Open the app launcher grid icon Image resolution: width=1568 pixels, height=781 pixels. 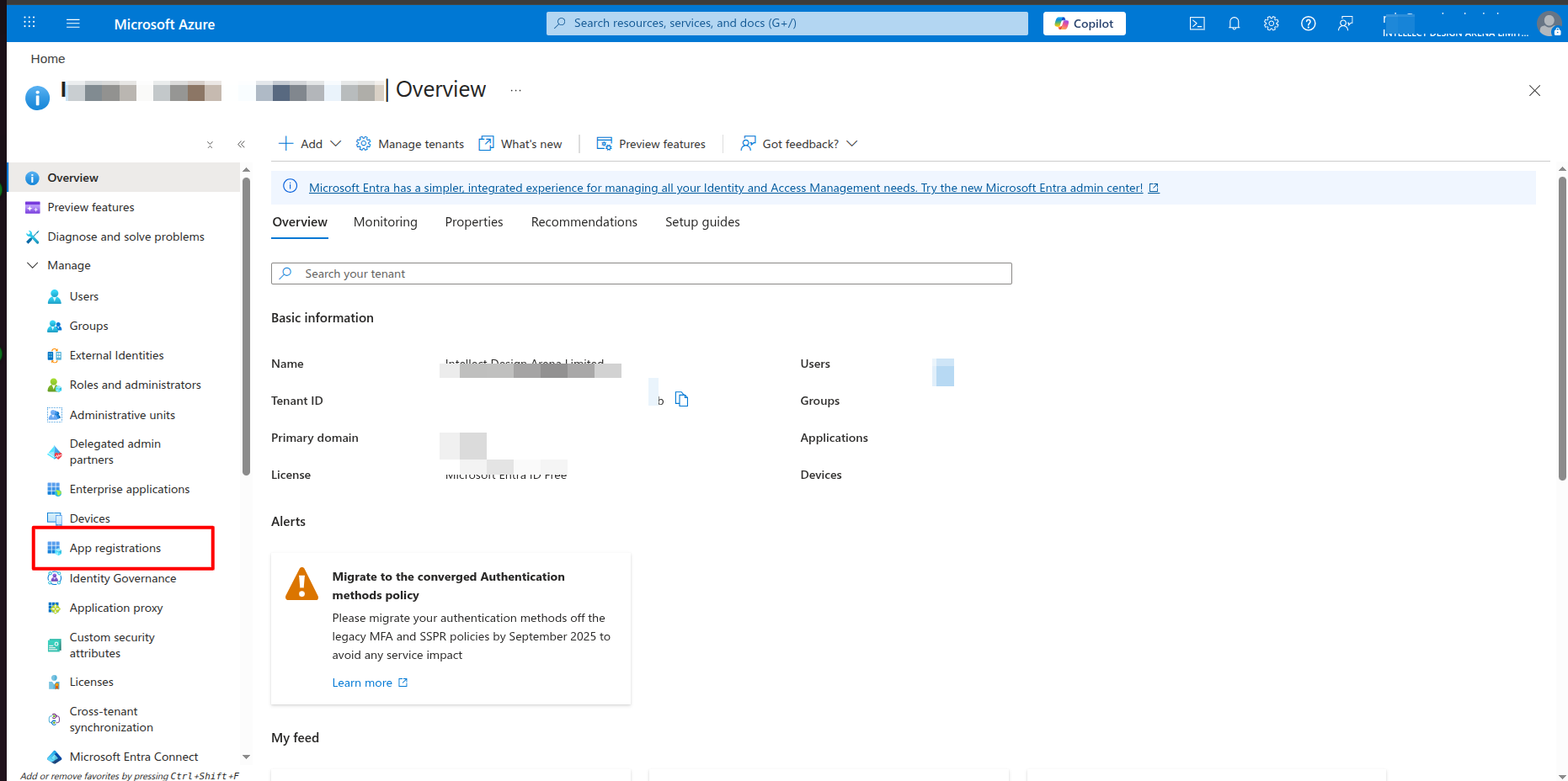pyautogui.click(x=29, y=23)
